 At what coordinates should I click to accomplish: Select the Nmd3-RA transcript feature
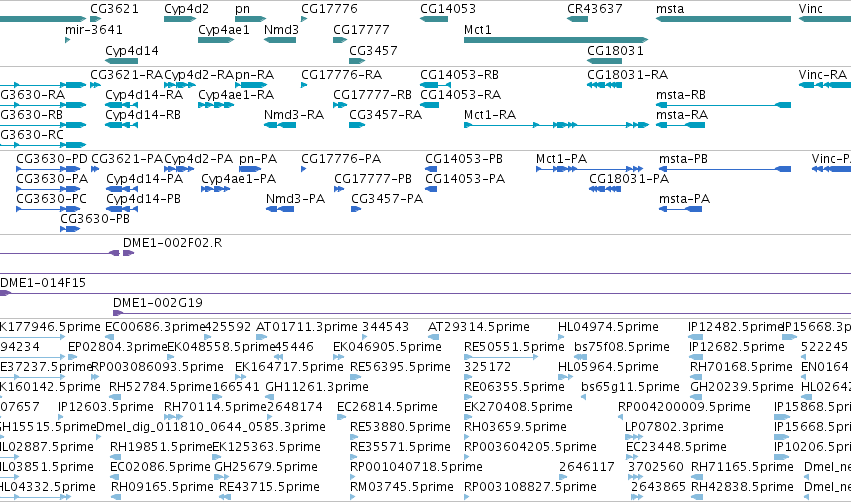point(280,125)
